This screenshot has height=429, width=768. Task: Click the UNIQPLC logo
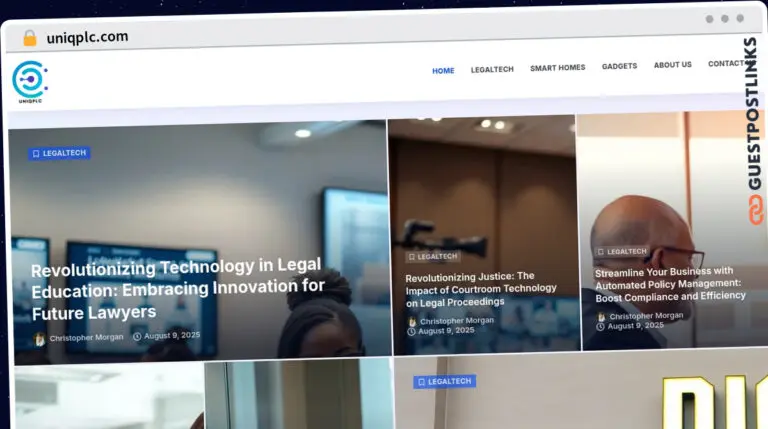(30, 82)
